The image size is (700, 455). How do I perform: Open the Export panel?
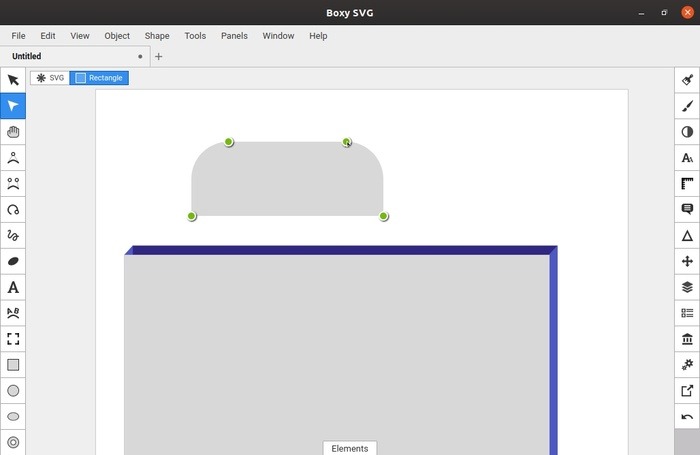click(687, 391)
